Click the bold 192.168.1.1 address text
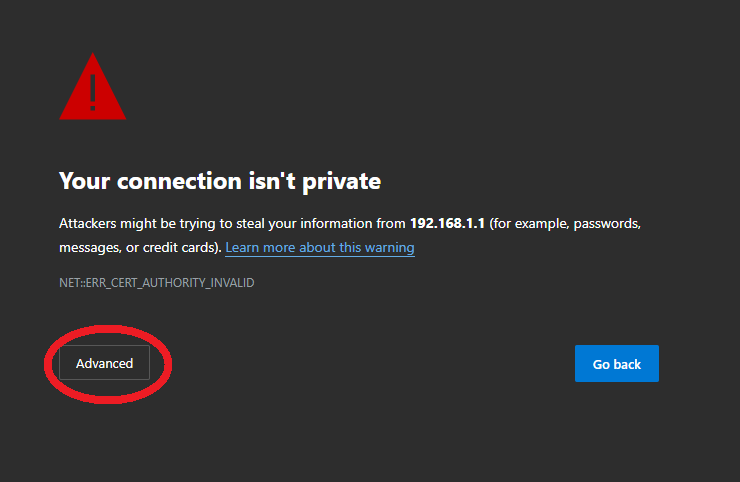 click(x=447, y=223)
